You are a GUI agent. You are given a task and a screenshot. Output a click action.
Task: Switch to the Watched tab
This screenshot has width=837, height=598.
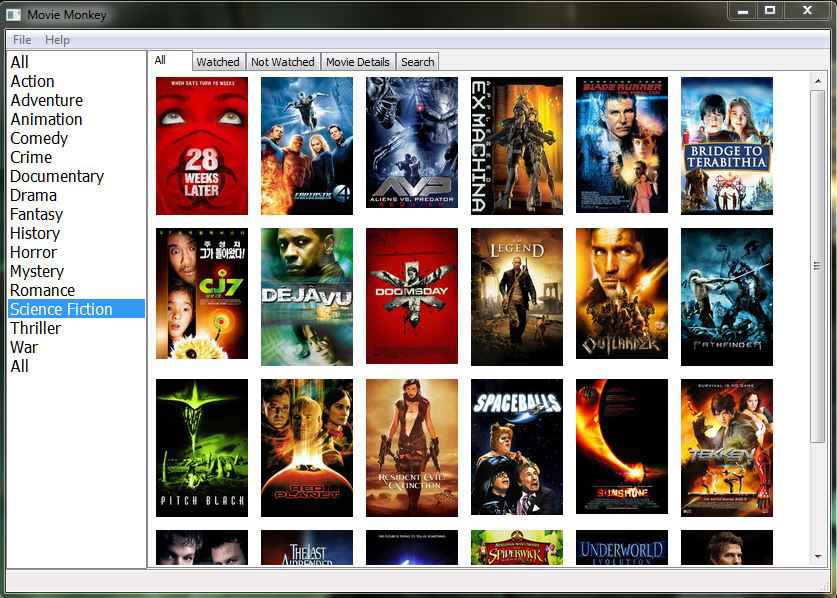pos(218,62)
